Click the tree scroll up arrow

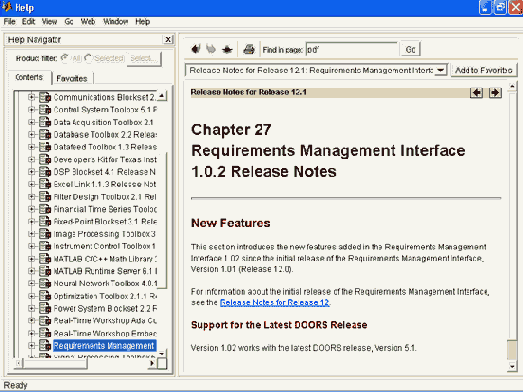(x=162, y=96)
